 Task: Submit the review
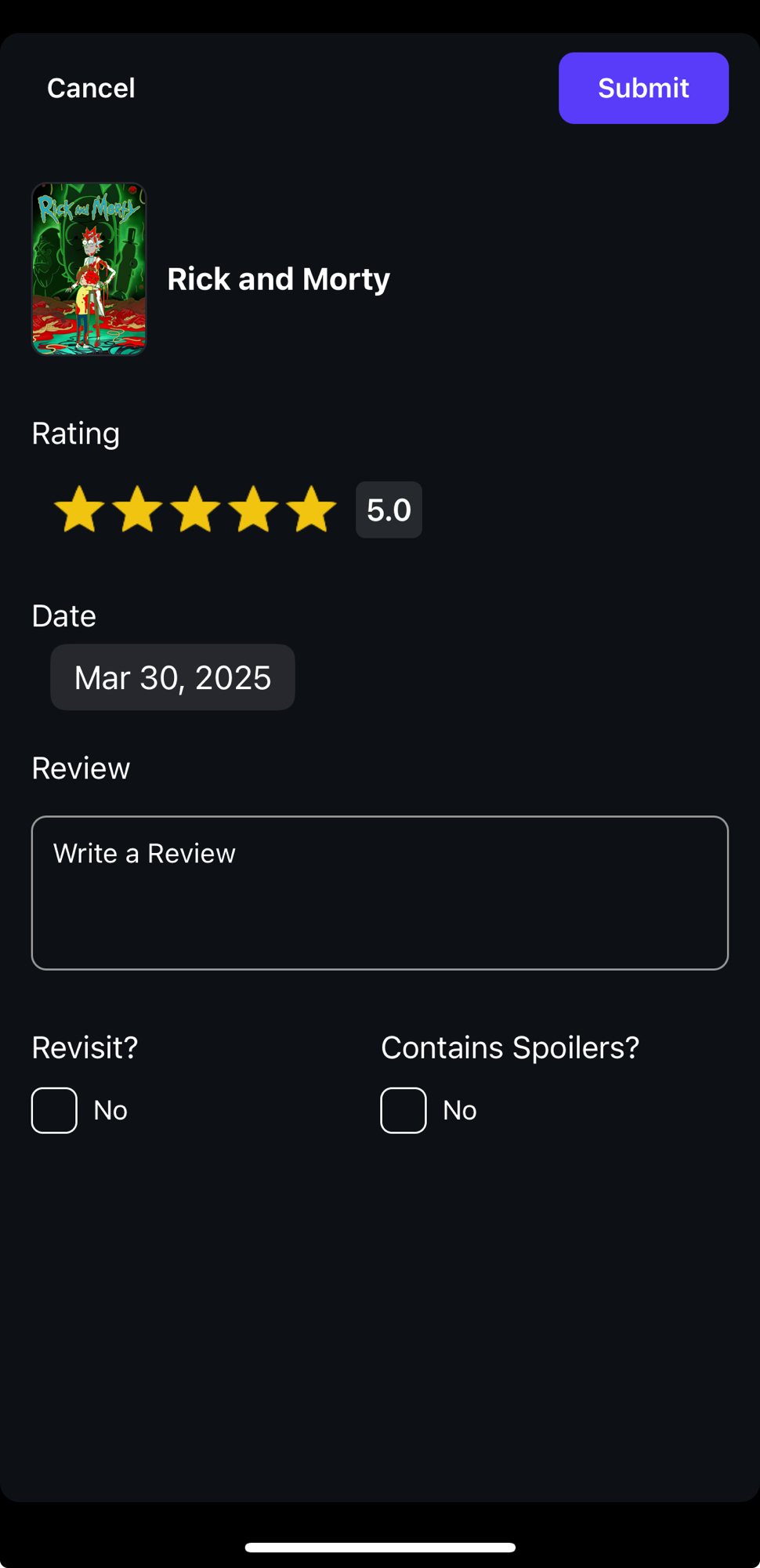(643, 88)
